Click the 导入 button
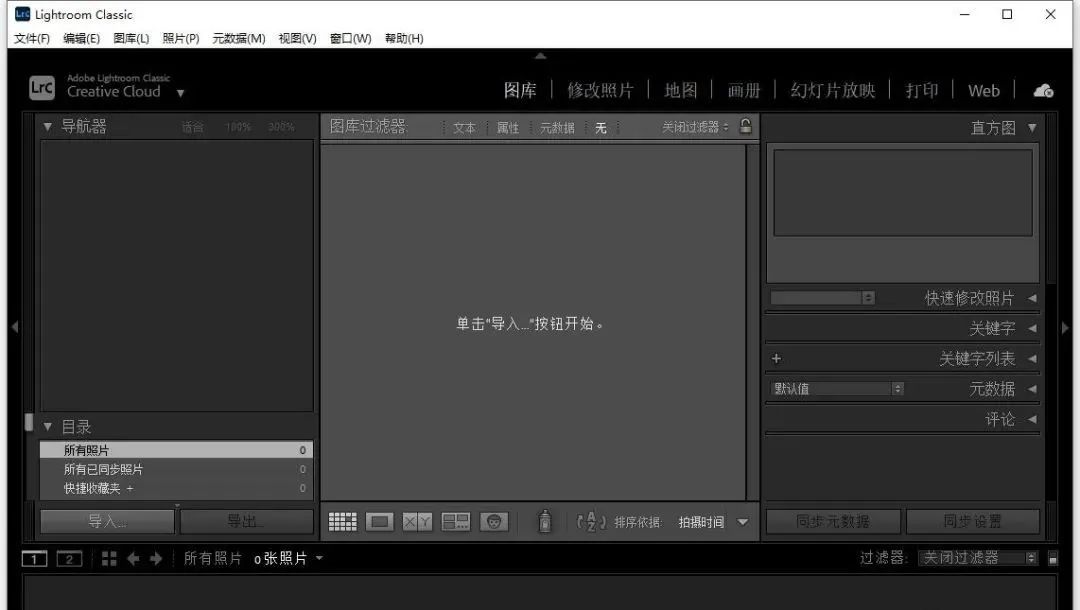The width and height of the screenshot is (1080, 610). (x=105, y=521)
